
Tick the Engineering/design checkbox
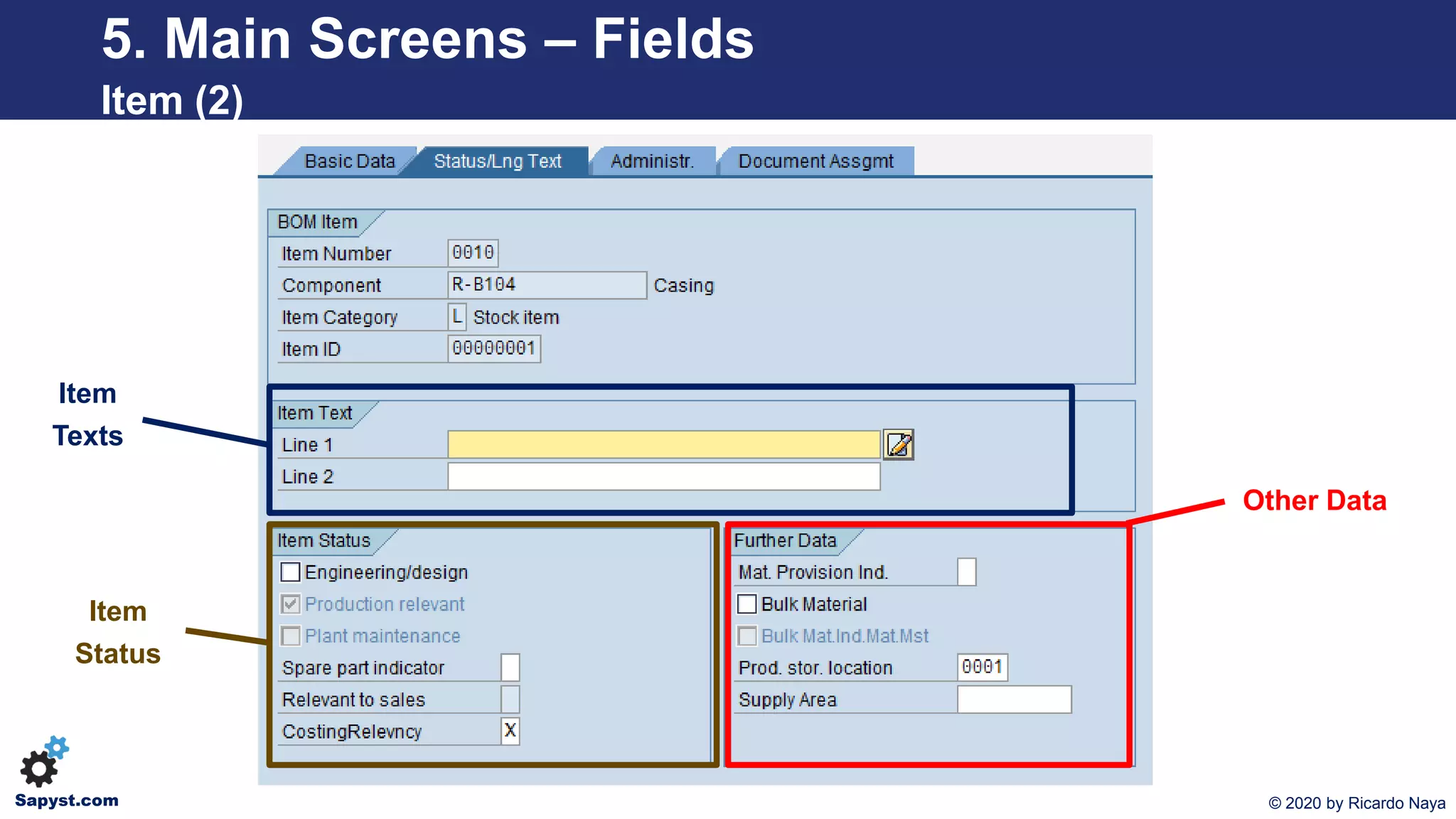[x=290, y=572]
